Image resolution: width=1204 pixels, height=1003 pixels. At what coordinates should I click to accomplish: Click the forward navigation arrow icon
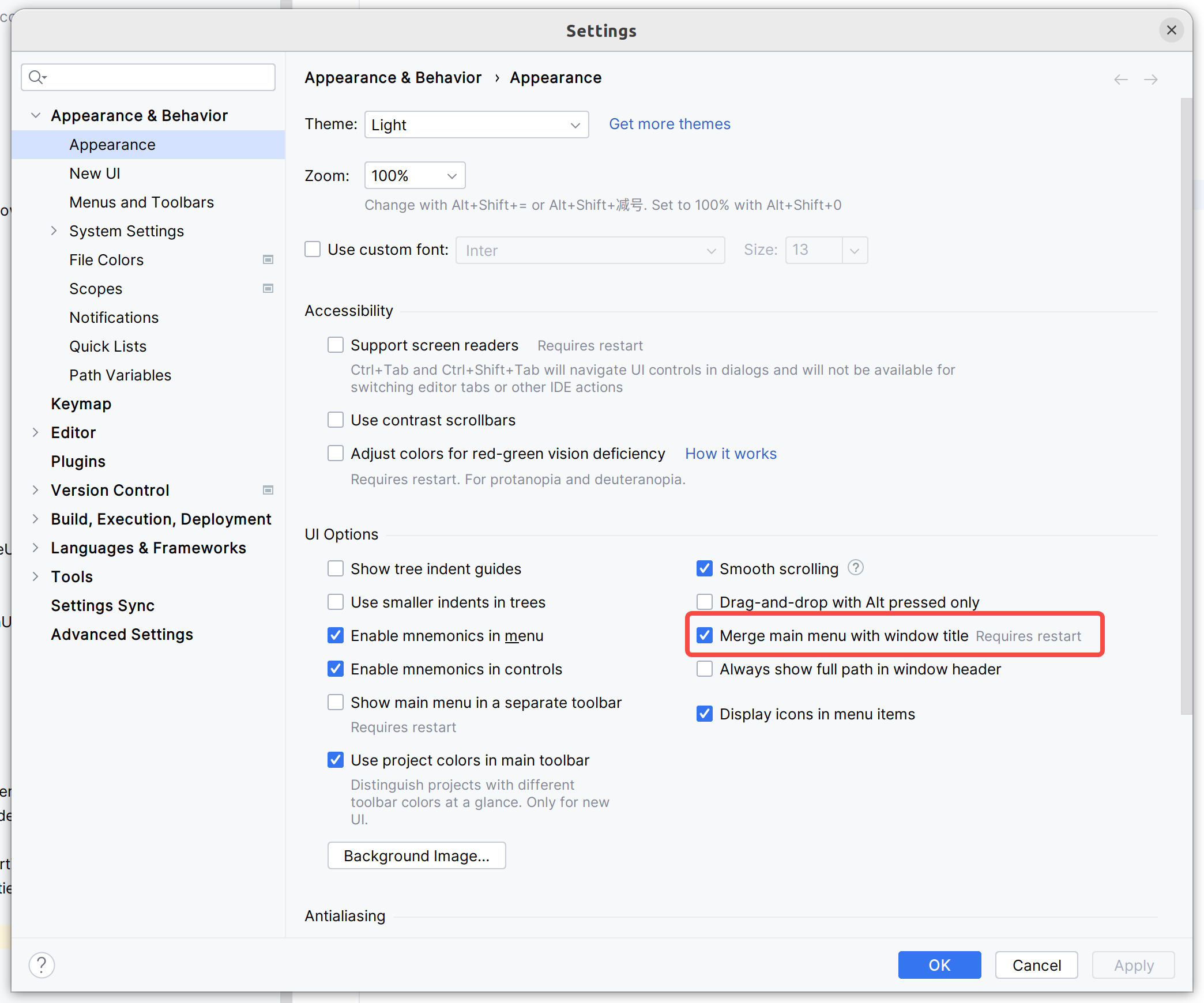coord(1151,79)
